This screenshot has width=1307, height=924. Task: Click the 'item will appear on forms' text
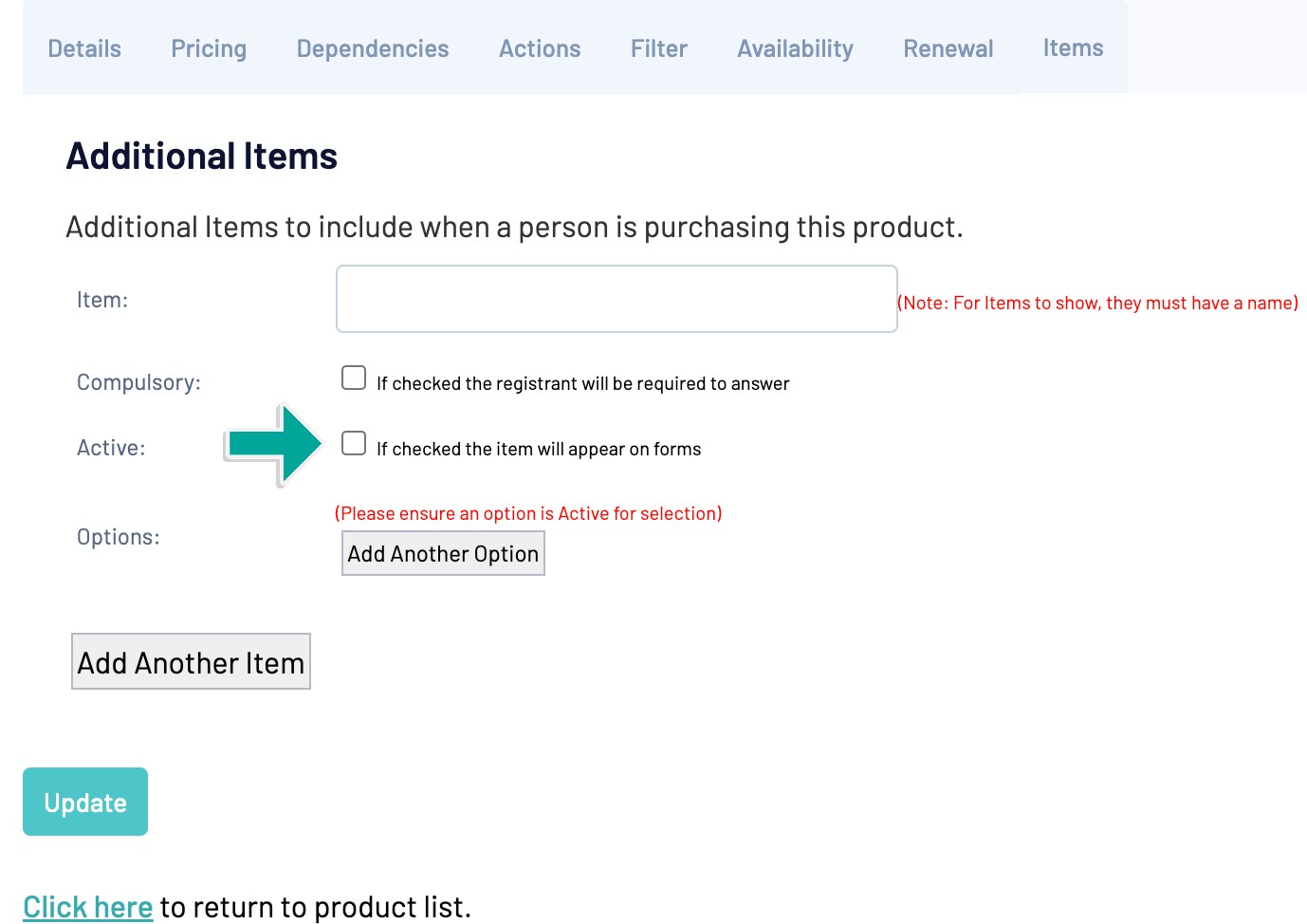(539, 449)
